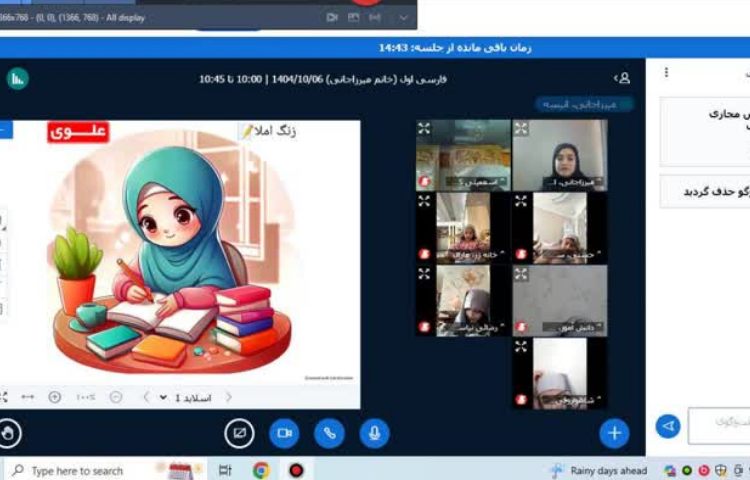The image size is (750, 480).
Task: Open the Rainy days ahead weather widget
Action: 598,471
